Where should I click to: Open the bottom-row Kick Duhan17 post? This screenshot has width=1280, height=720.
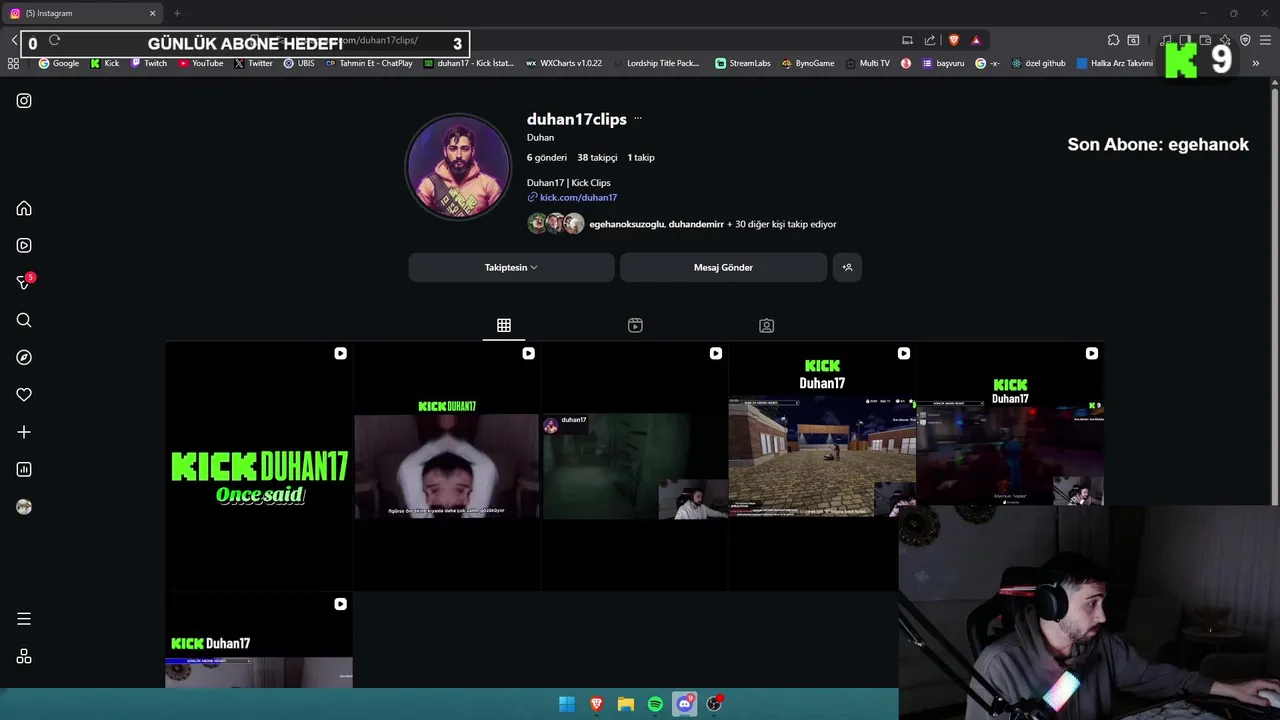258,640
